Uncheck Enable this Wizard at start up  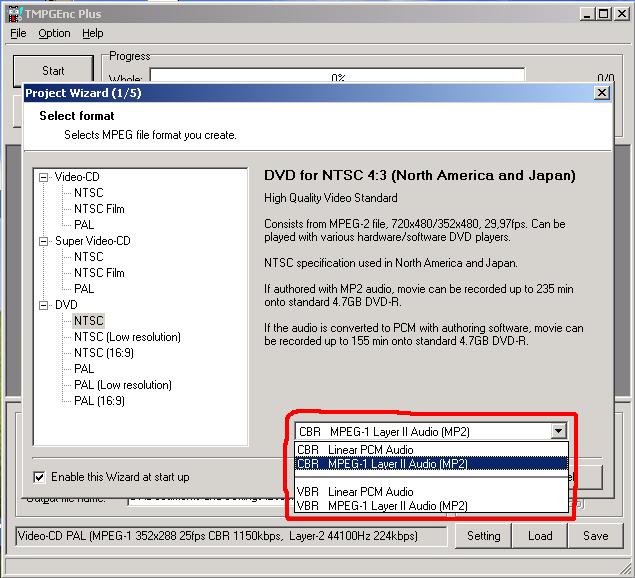(39, 477)
